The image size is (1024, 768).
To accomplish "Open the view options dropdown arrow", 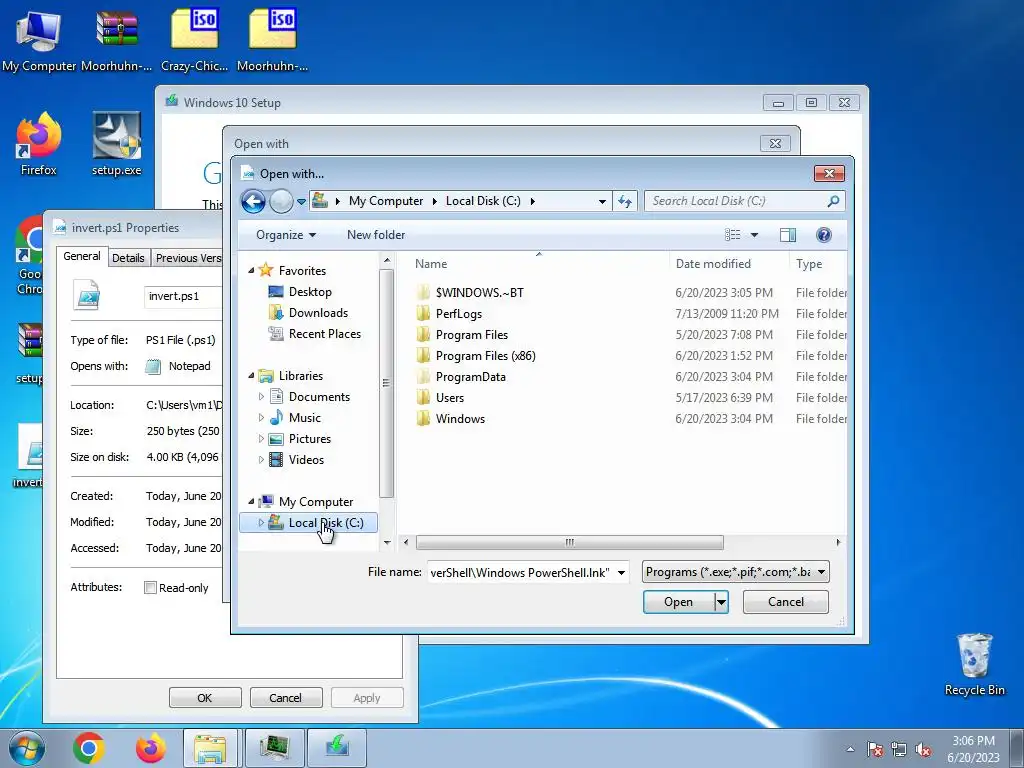I will (754, 235).
